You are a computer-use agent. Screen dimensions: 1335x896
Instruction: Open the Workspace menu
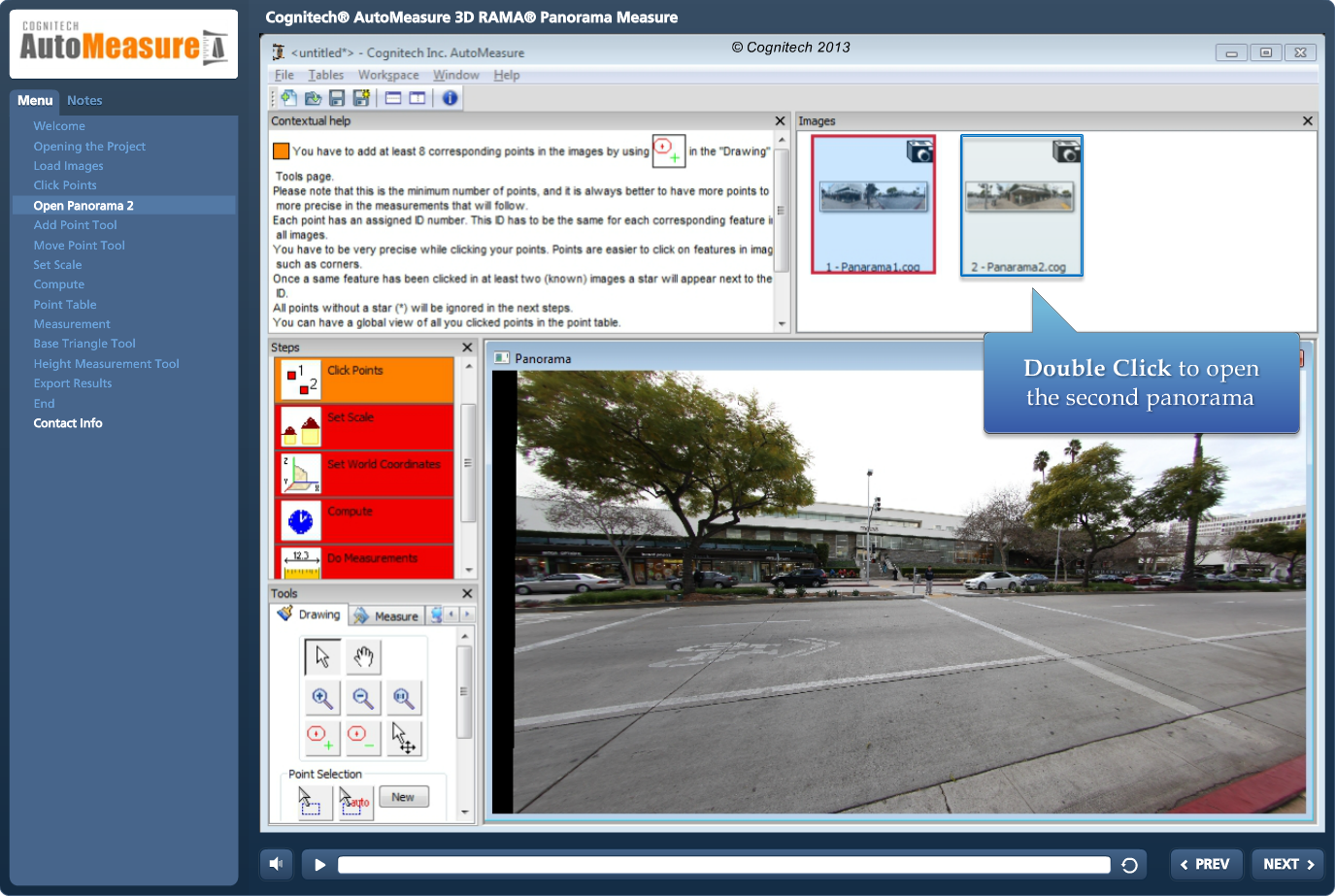pyautogui.click(x=388, y=75)
